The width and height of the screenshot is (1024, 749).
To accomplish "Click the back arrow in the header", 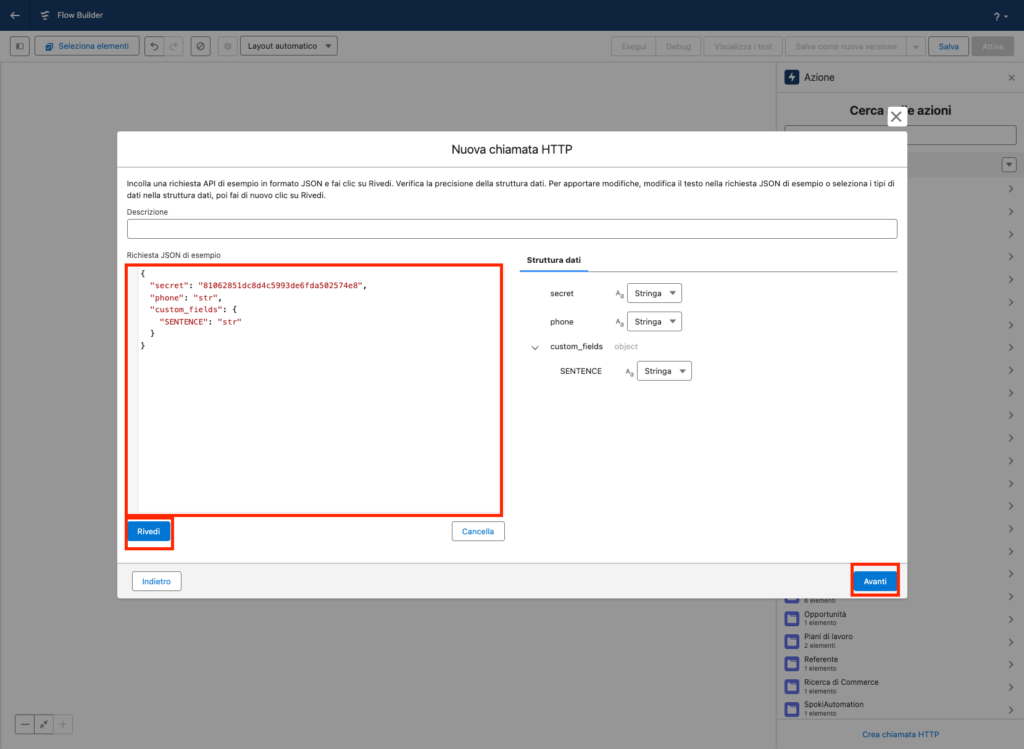I will (x=14, y=15).
